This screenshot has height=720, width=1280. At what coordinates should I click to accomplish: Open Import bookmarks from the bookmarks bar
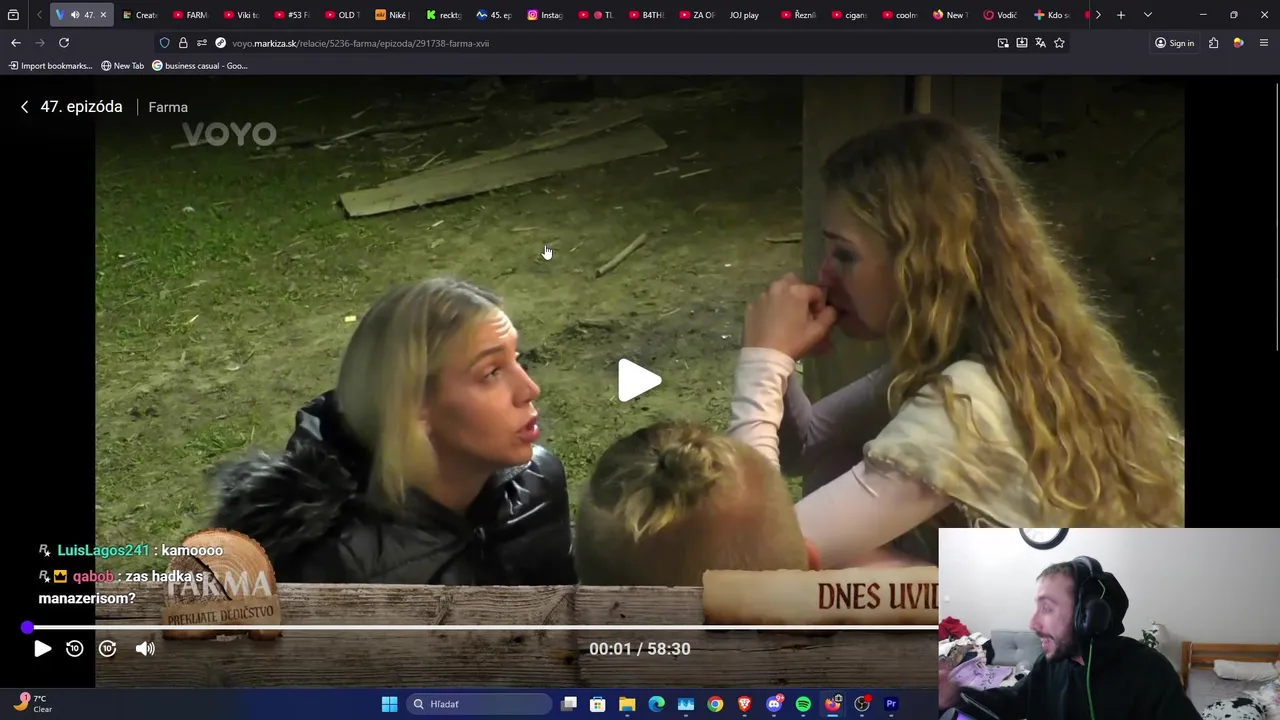(50, 66)
